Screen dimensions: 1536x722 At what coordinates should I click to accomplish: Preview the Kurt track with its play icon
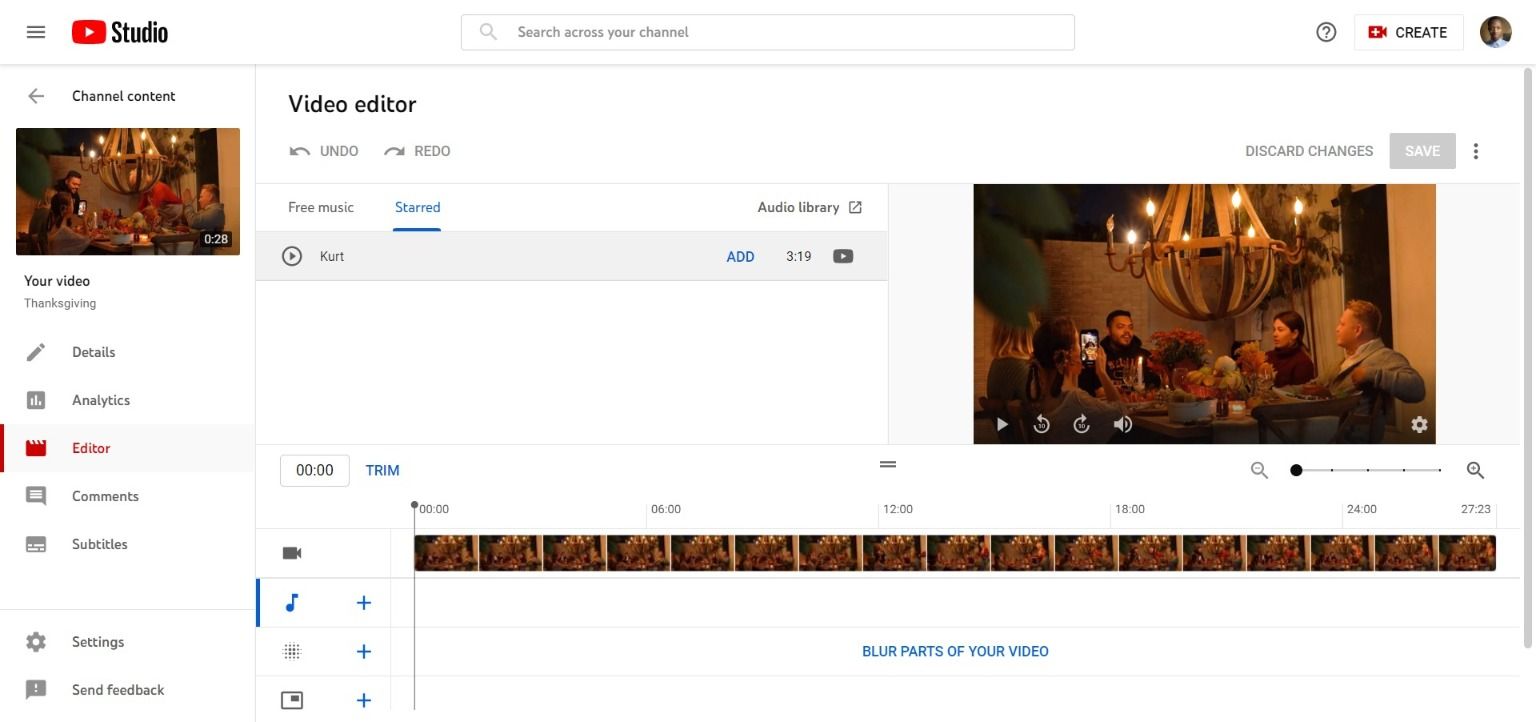click(x=291, y=256)
